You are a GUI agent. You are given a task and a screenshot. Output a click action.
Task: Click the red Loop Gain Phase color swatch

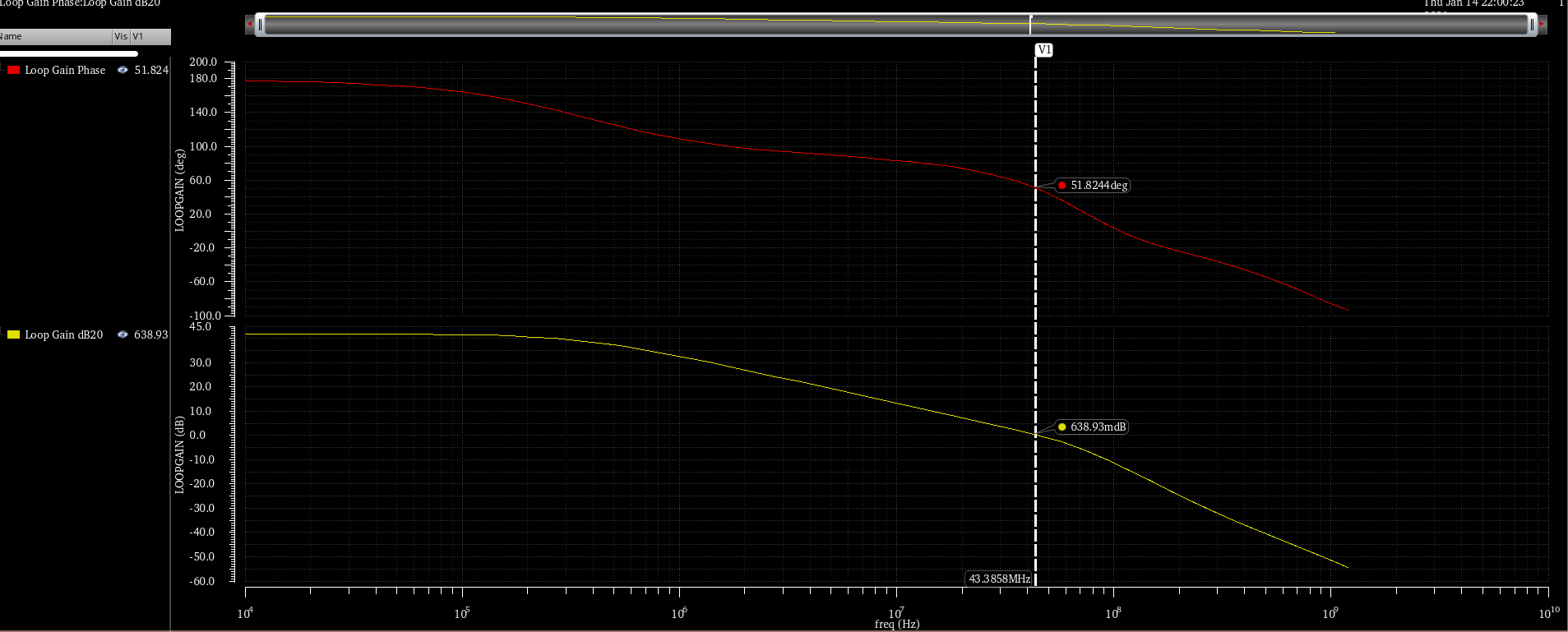[x=14, y=71]
